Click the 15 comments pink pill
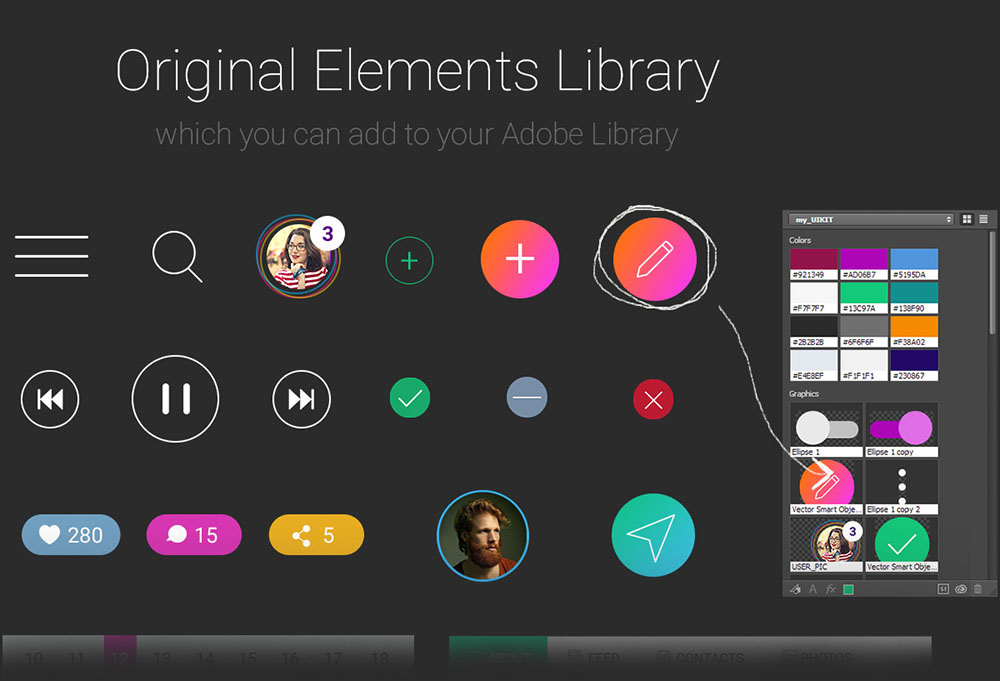The image size is (1000, 681). (194, 534)
